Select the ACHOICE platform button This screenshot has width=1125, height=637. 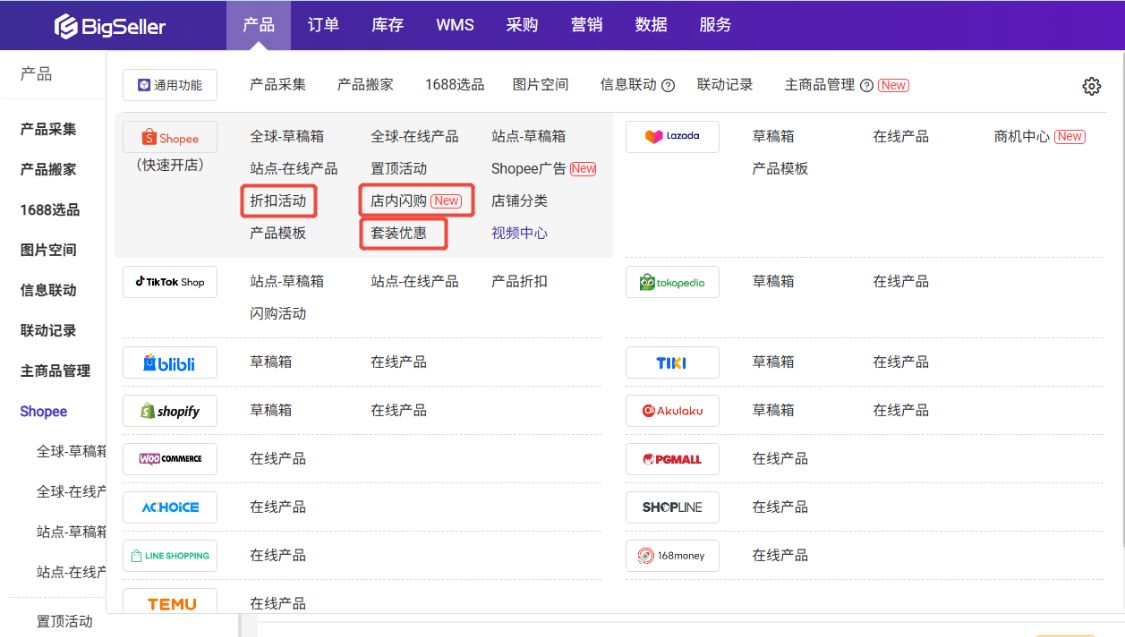[x=170, y=507]
